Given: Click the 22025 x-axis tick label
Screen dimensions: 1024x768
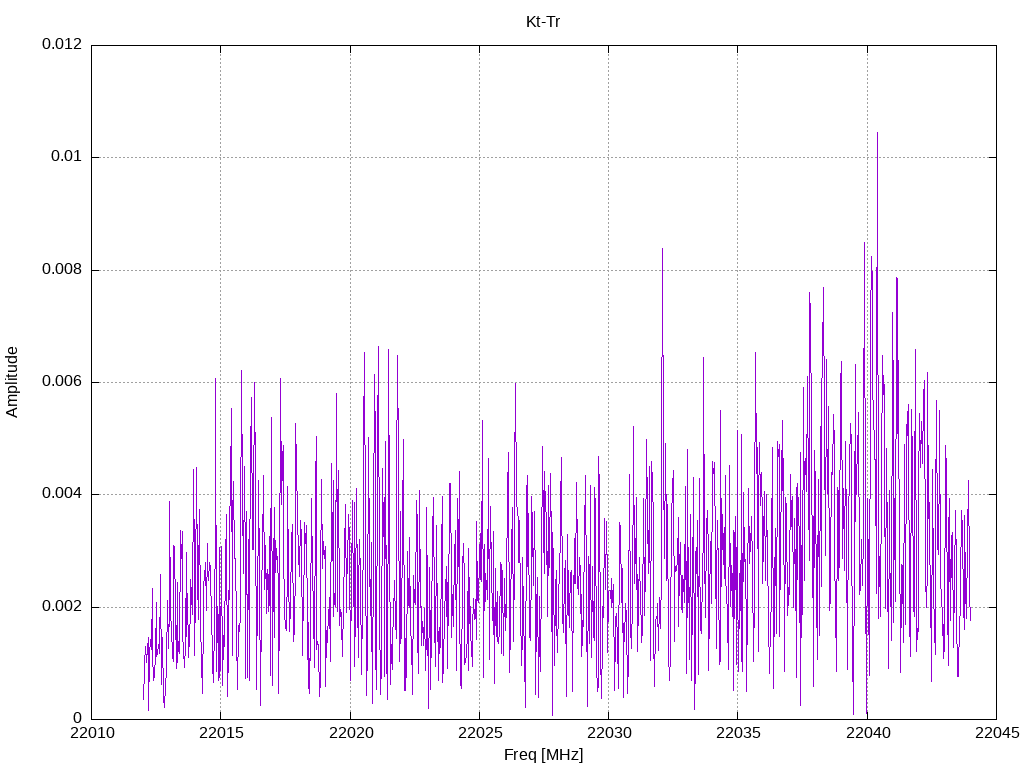Looking at the screenshot, I should (480, 733).
